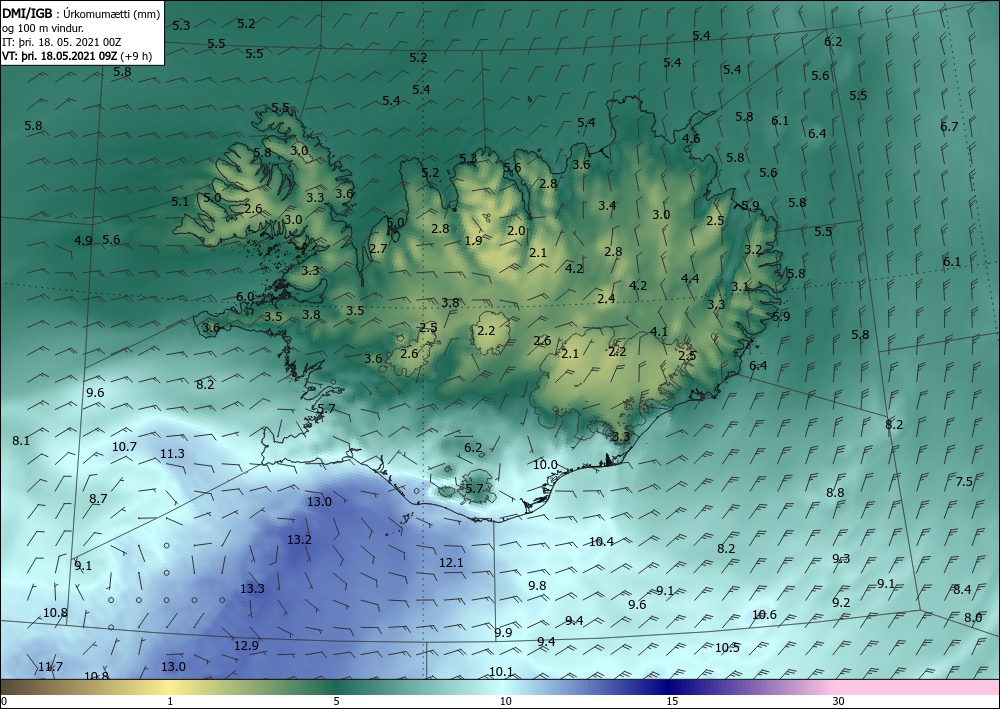Click the 4.1 value over the glacier
1000x709 pixels.
tap(659, 332)
